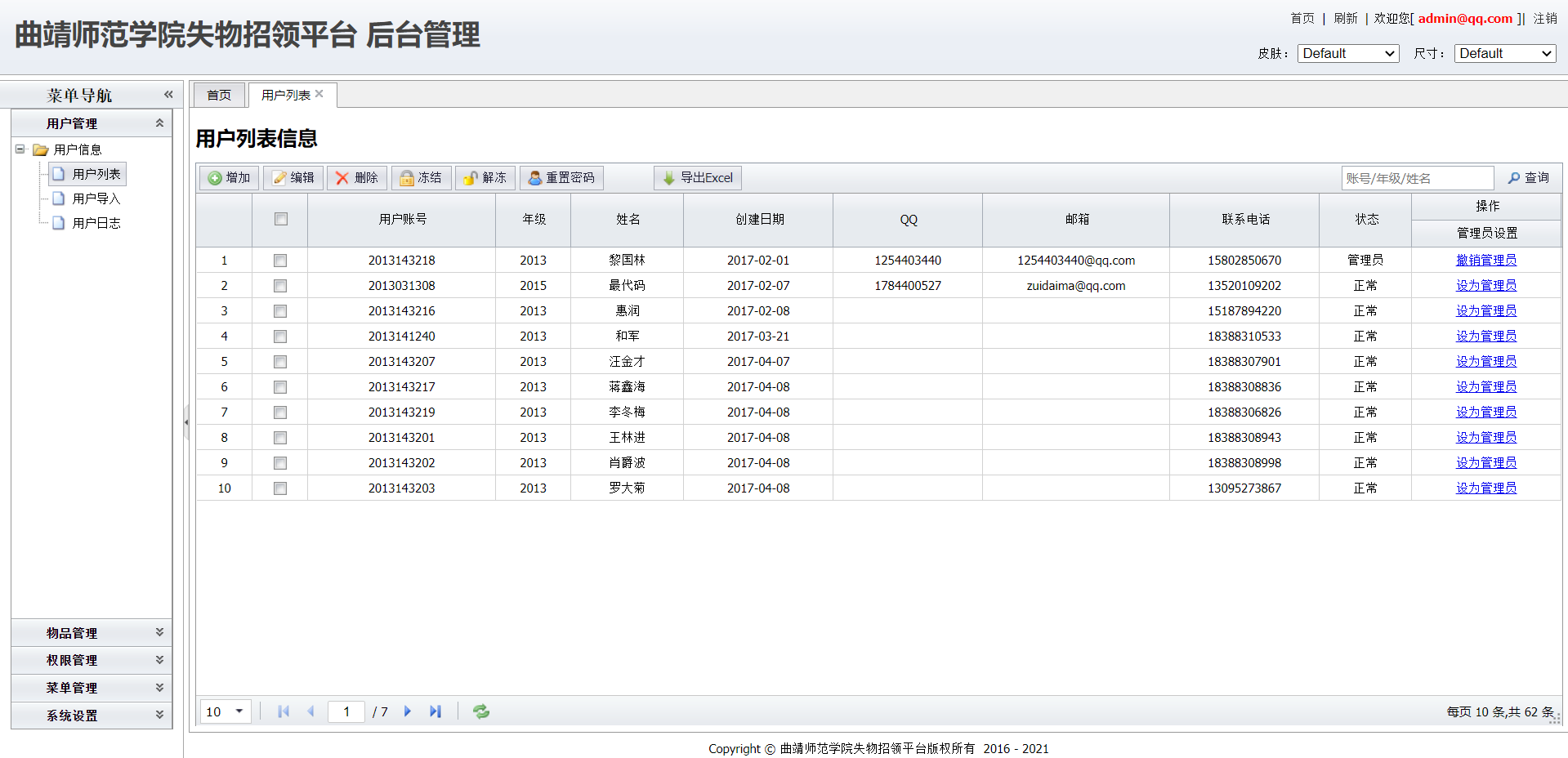The image size is (1568, 758).
Task: Expand the 系统设置 accordion section
Action: 159,715
